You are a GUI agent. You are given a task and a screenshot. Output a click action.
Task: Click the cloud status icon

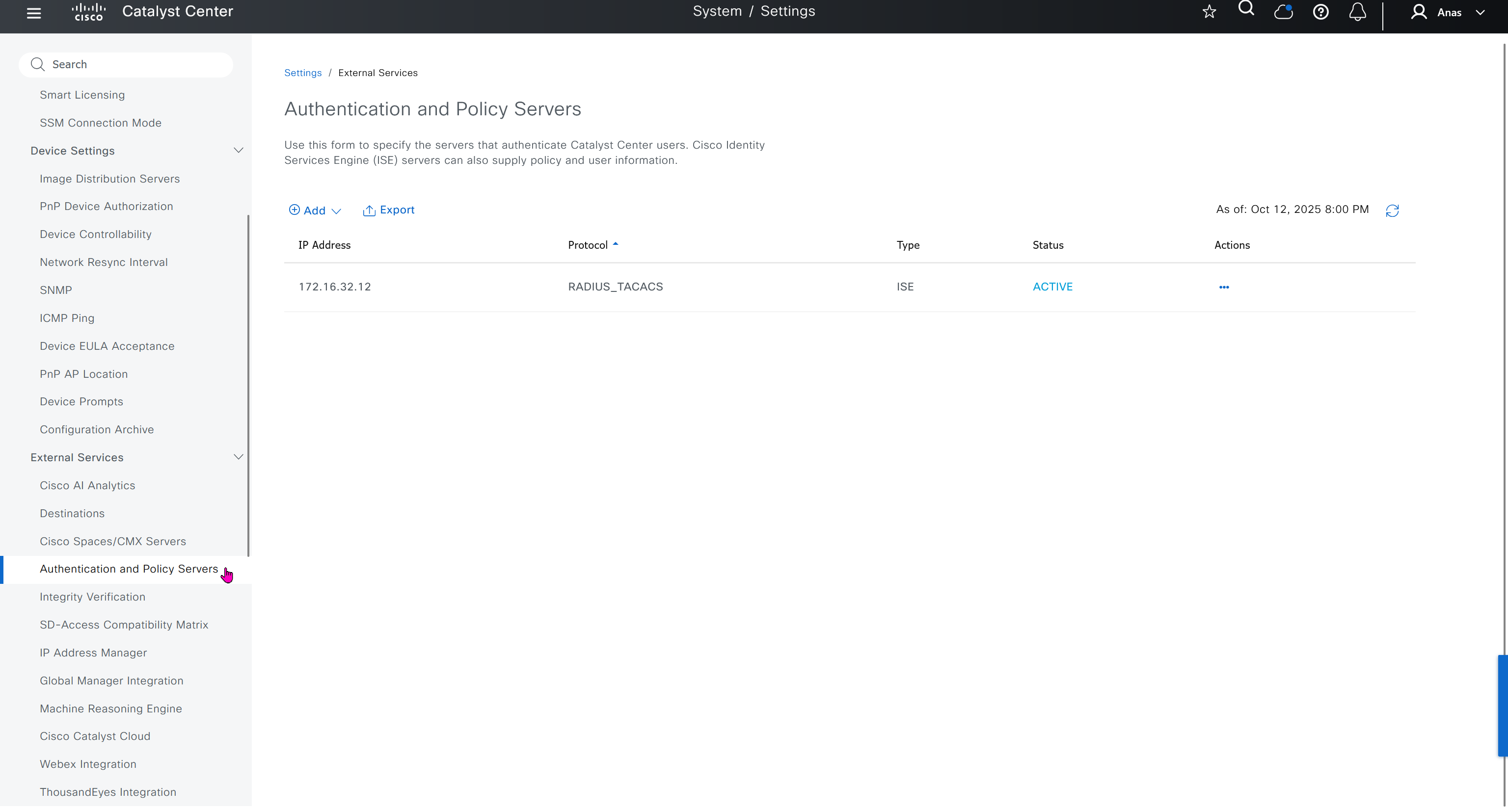(1283, 12)
